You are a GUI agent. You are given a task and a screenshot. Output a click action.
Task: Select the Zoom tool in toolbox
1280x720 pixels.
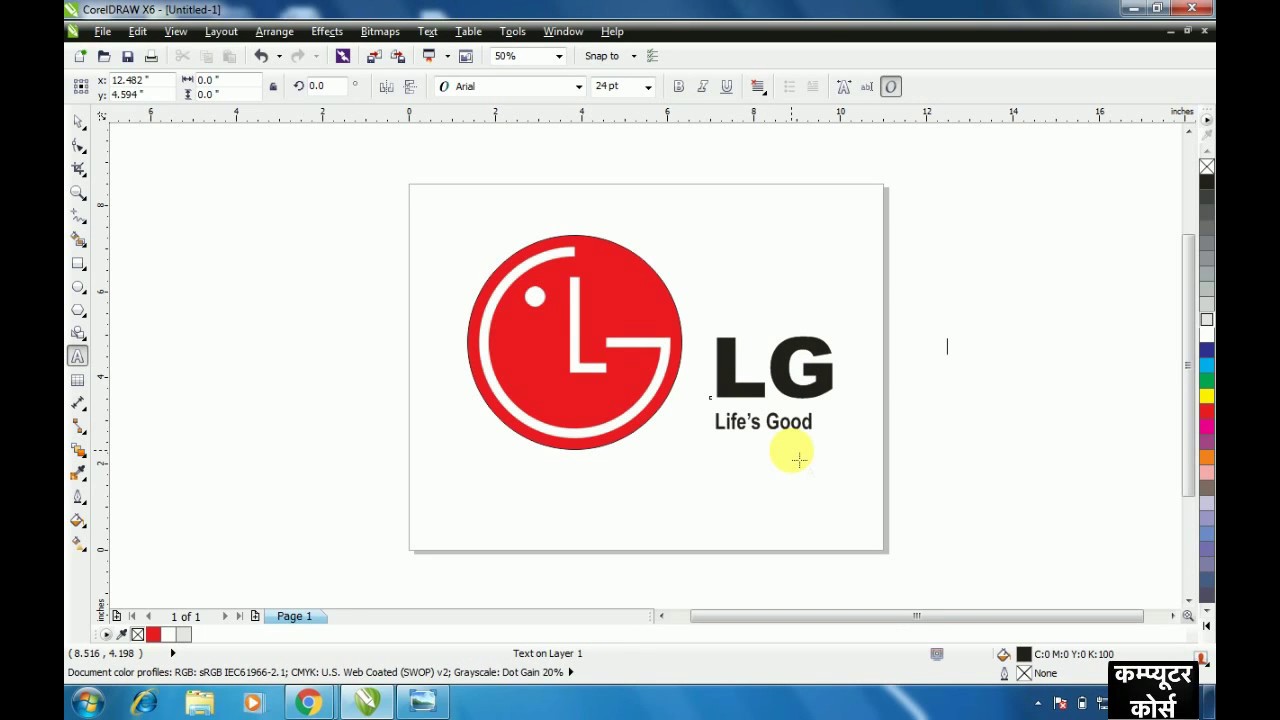point(78,193)
